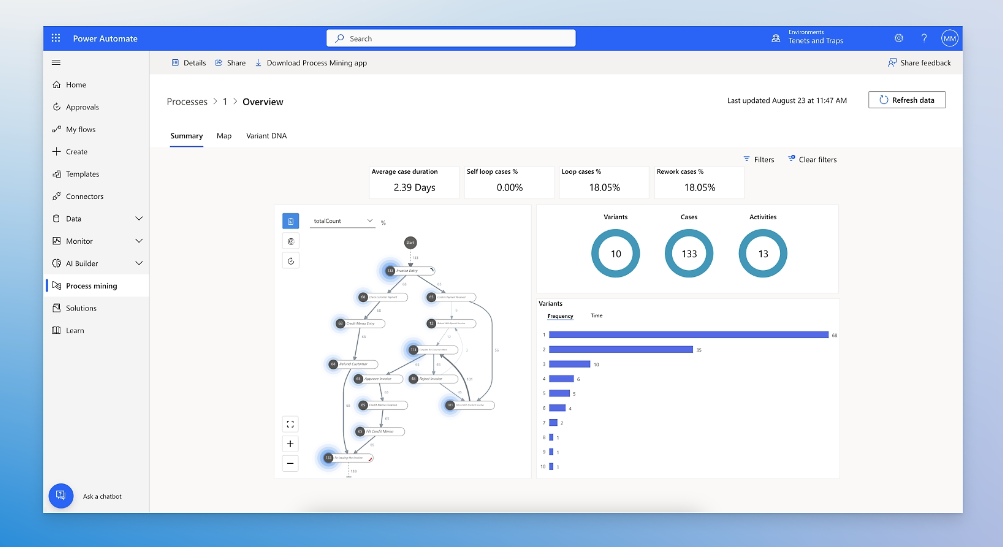Go to Processes breadcrumb

pyautogui.click(x=187, y=102)
